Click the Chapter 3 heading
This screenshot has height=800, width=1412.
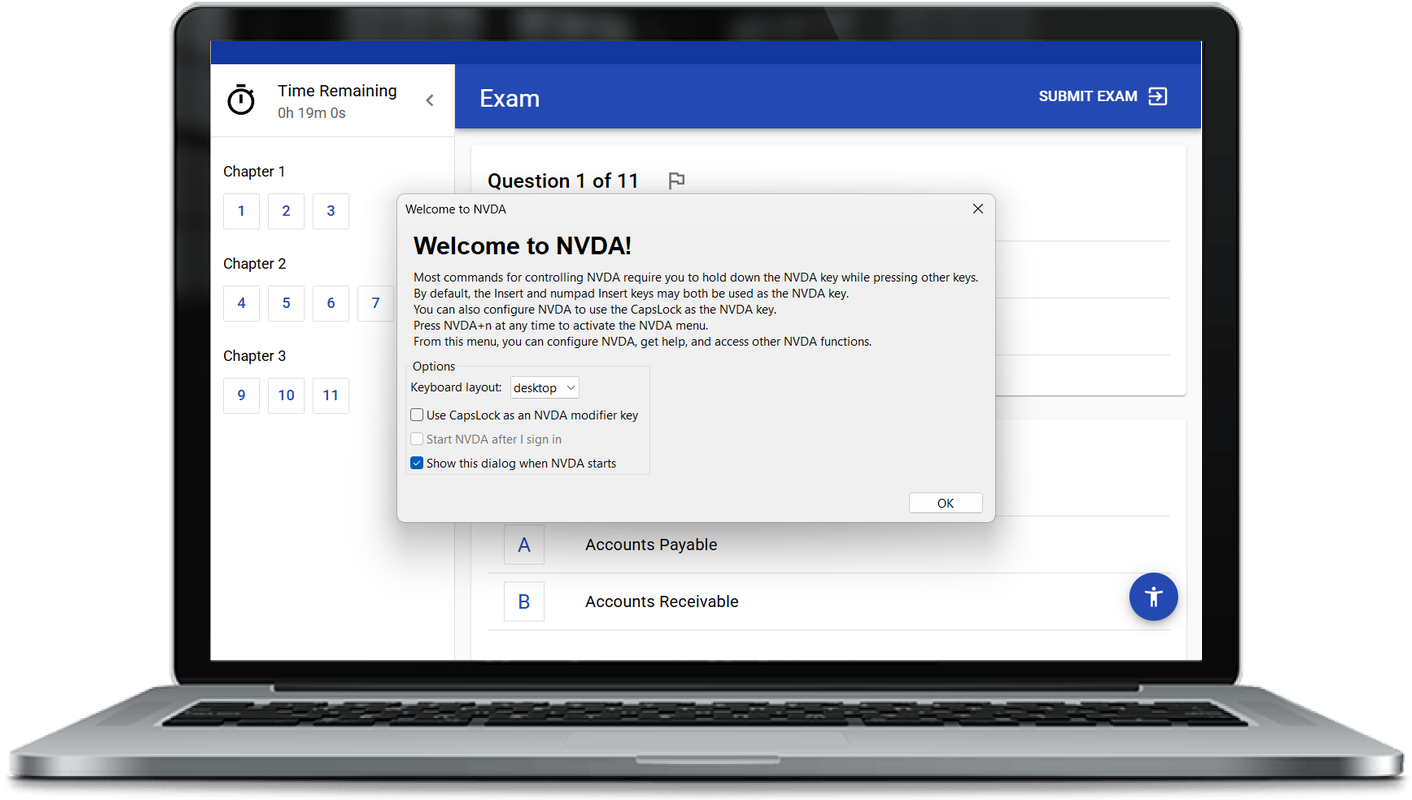tap(254, 356)
